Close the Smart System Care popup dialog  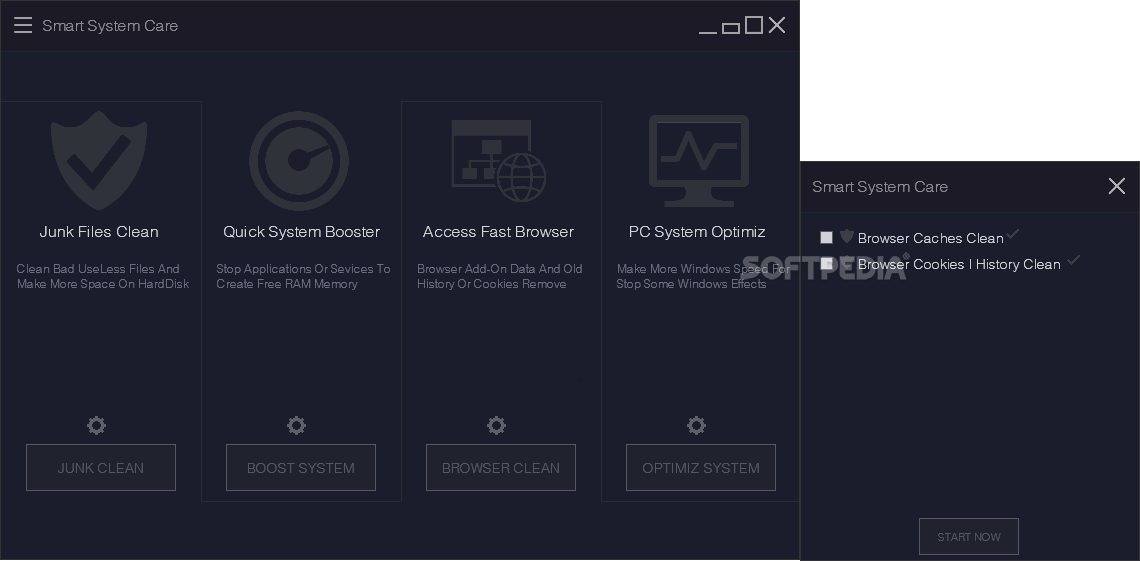pyautogui.click(x=1117, y=186)
